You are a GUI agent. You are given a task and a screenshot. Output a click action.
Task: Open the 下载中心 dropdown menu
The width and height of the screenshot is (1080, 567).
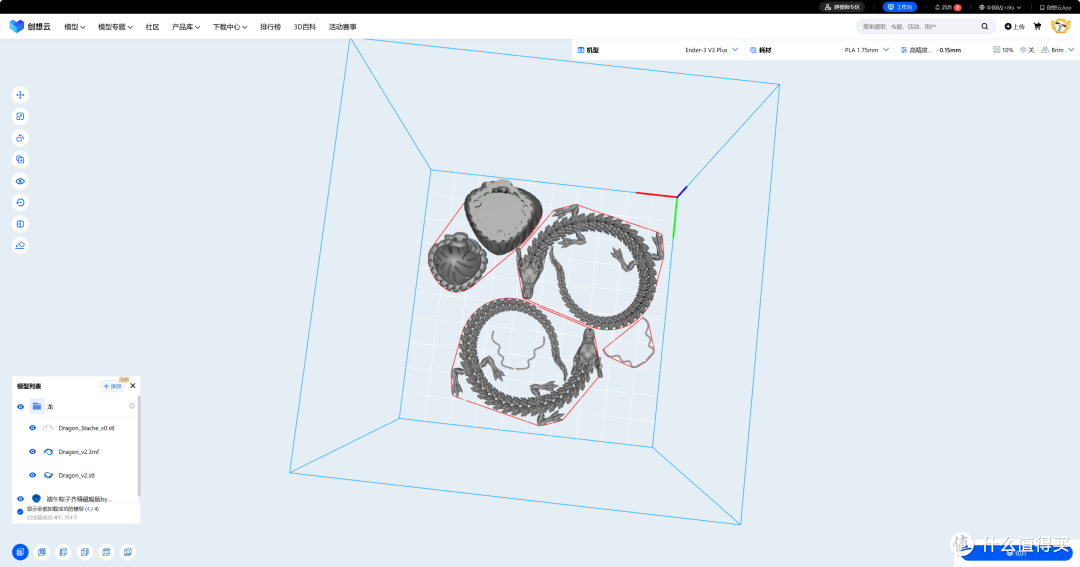[x=229, y=27]
